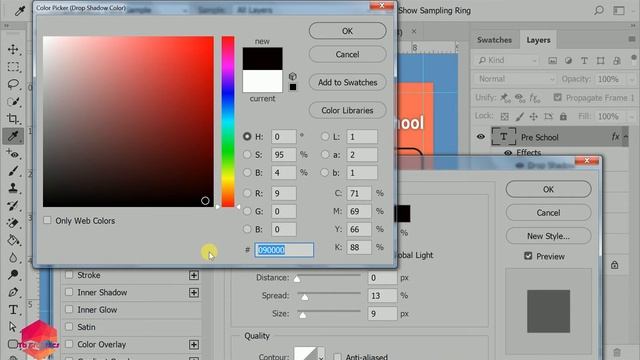640x360 pixels.
Task: Click the lock transparent pixels icon
Action: tap(504, 117)
